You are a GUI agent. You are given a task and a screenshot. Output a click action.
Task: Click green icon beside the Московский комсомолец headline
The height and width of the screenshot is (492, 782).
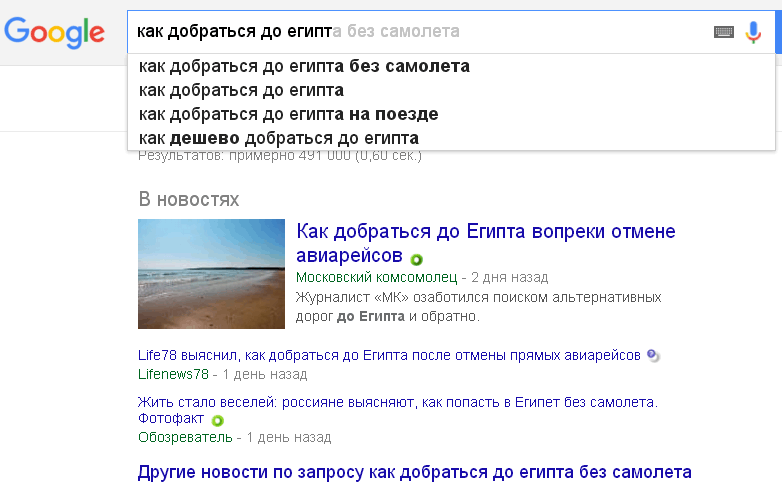coord(417,259)
